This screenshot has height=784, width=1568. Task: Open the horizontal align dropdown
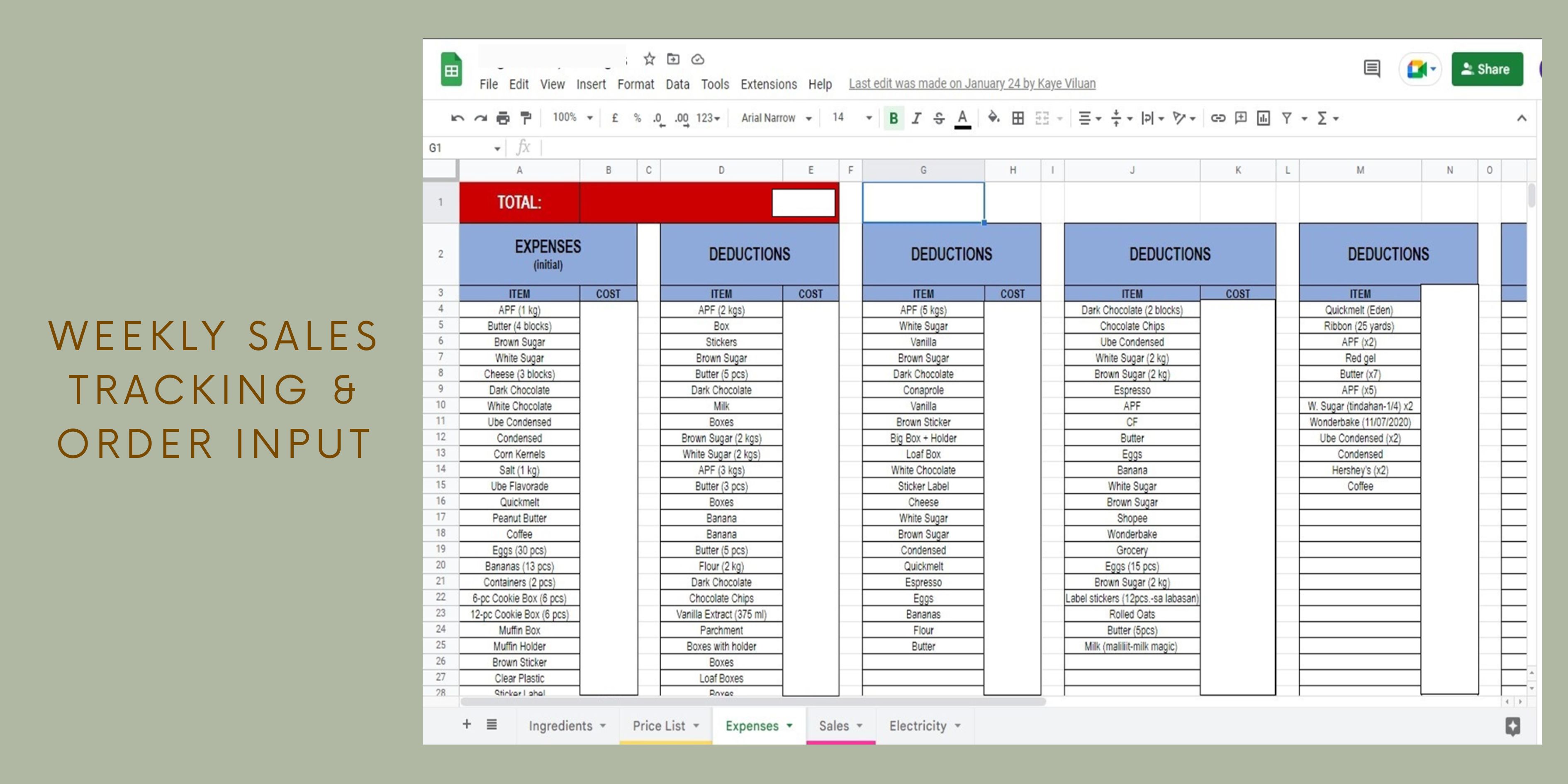[1090, 118]
